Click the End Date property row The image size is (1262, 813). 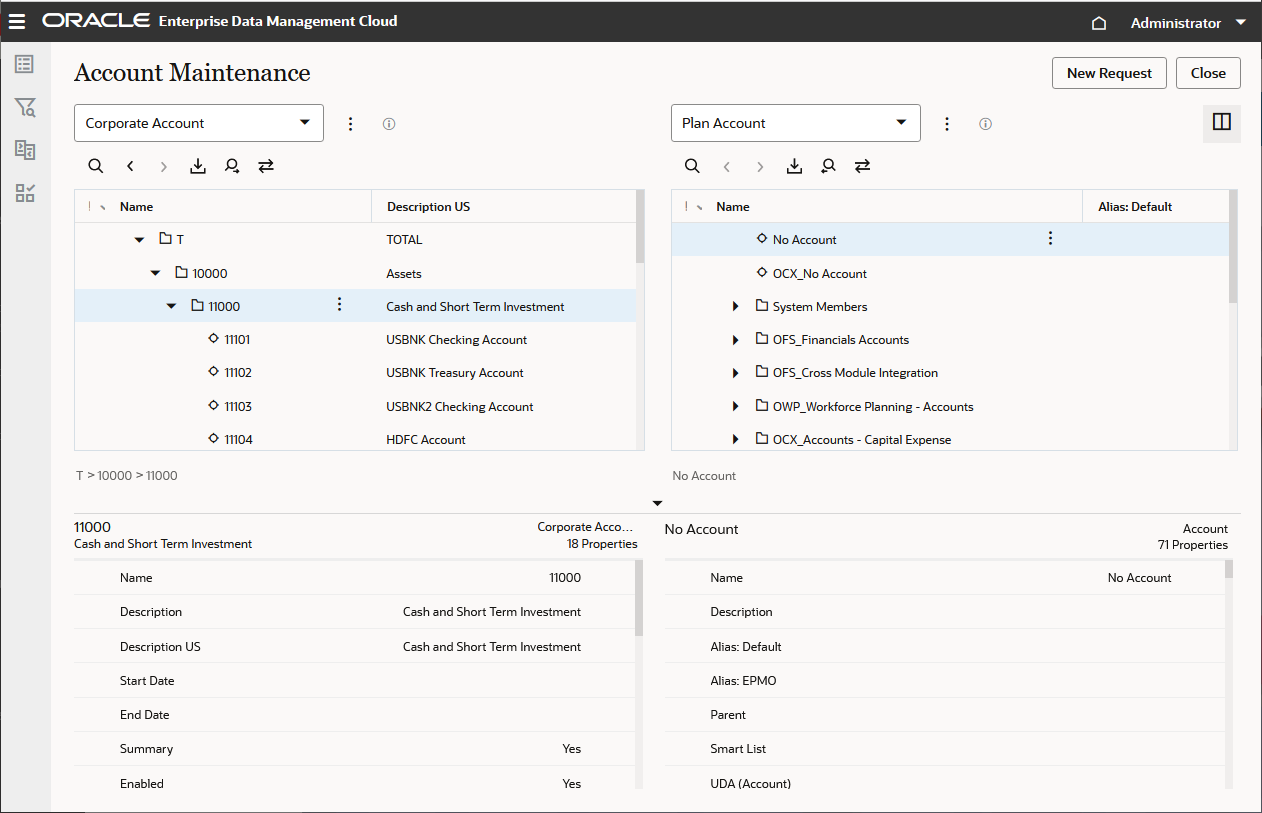click(x=354, y=715)
